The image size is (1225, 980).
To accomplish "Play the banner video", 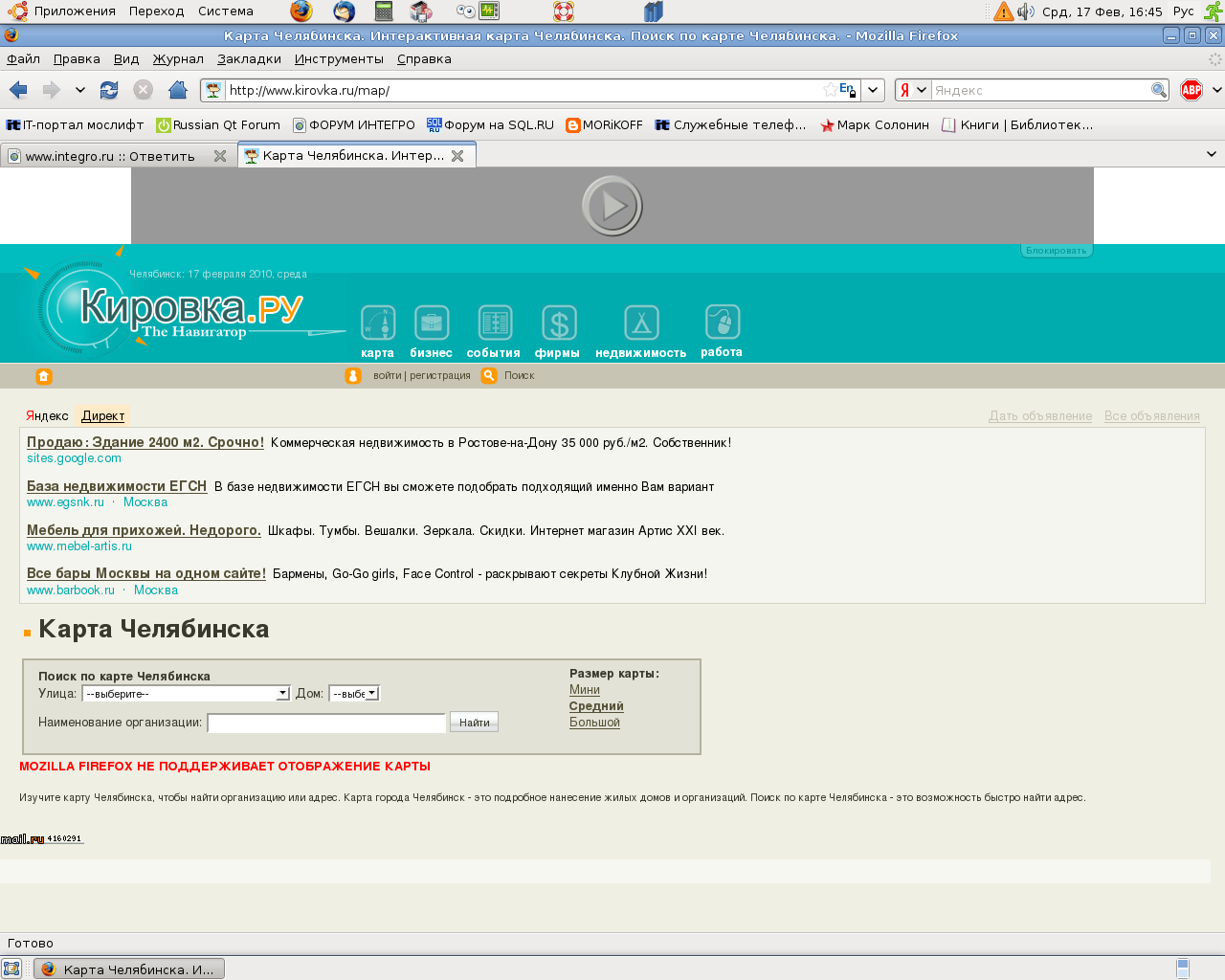I will (x=612, y=206).
